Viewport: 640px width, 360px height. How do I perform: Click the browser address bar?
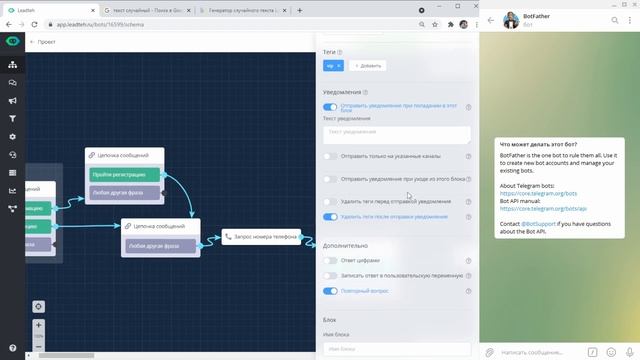pos(231,24)
